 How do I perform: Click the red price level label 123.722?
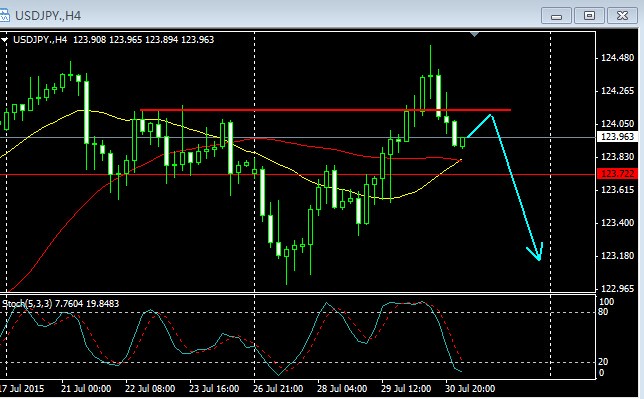(617, 173)
